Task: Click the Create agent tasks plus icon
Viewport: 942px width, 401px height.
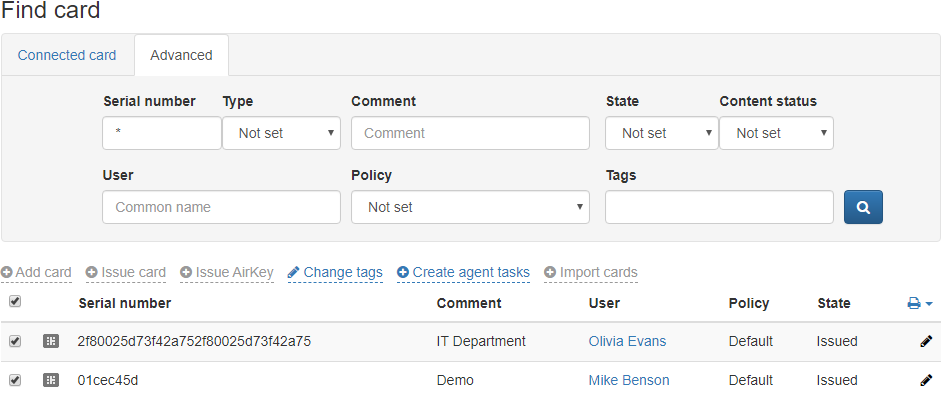Action: (403, 272)
